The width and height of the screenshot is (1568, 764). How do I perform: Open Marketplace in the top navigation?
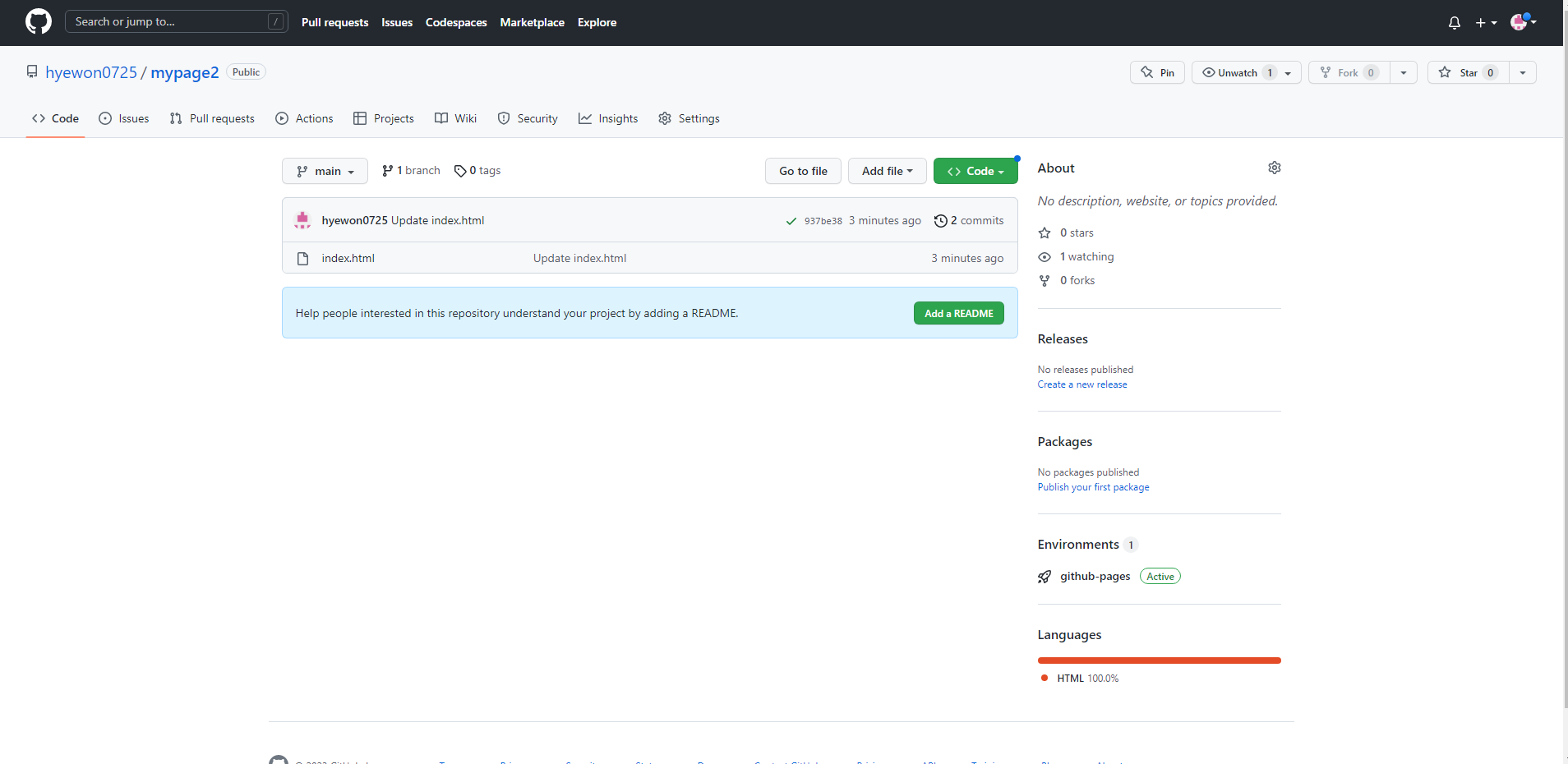tap(532, 22)
